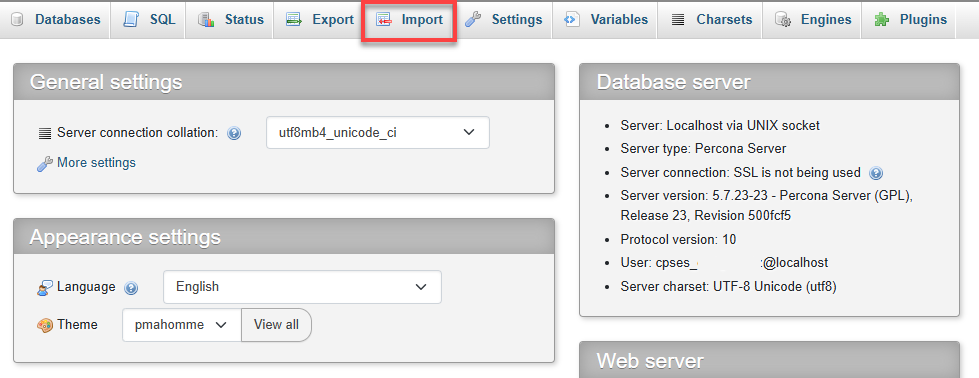Go to the Engines tab

(813, 20)
